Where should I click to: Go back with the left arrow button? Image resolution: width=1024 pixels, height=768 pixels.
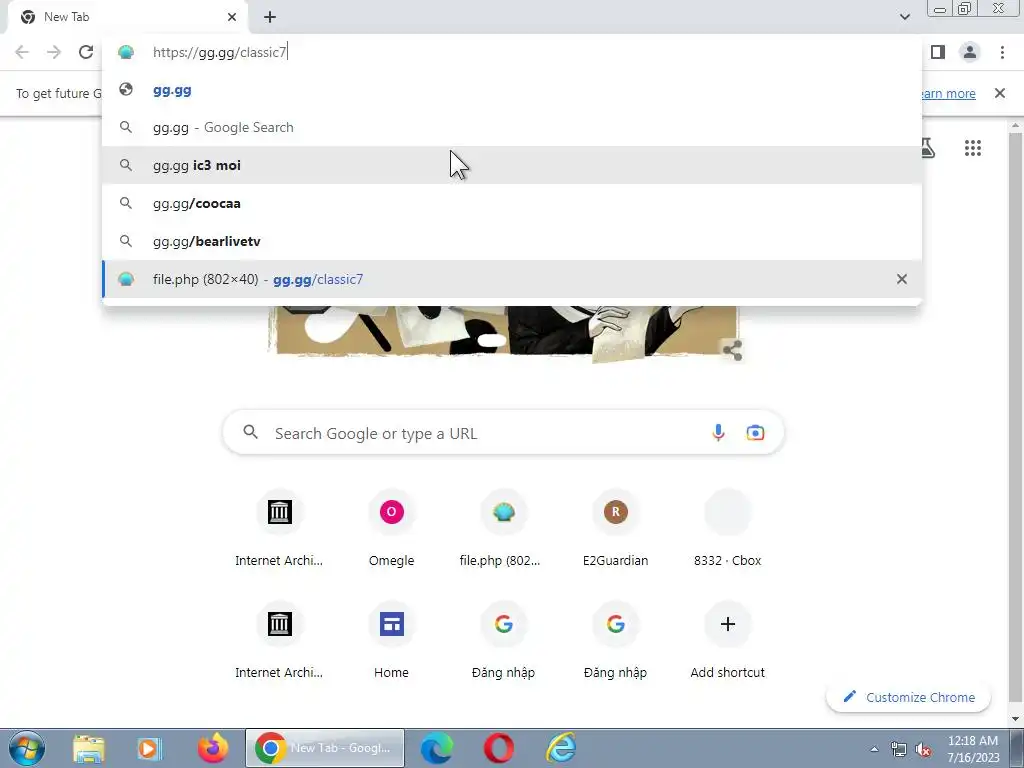(22, 52)
